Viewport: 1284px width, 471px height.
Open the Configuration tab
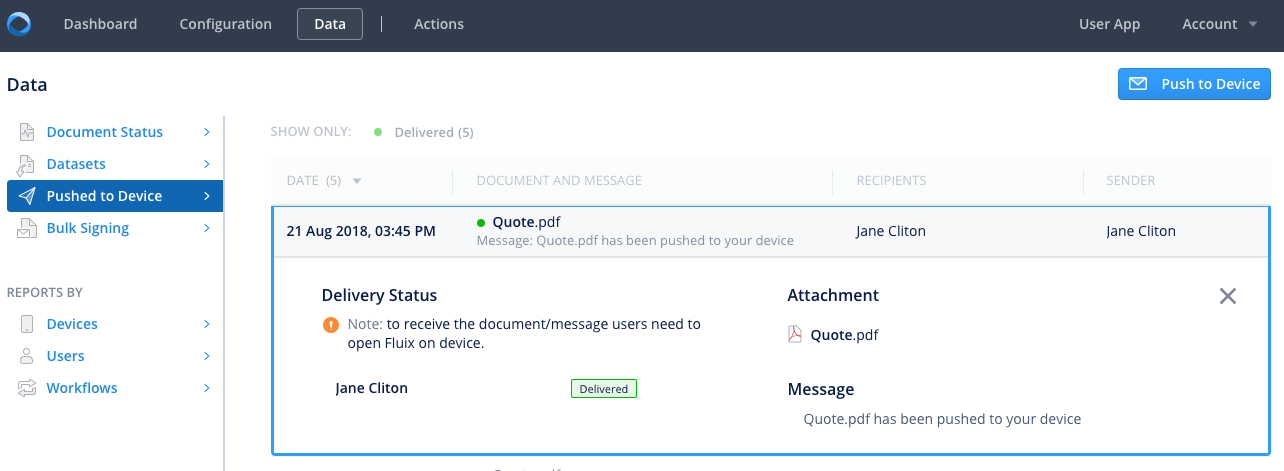(225, 24)
